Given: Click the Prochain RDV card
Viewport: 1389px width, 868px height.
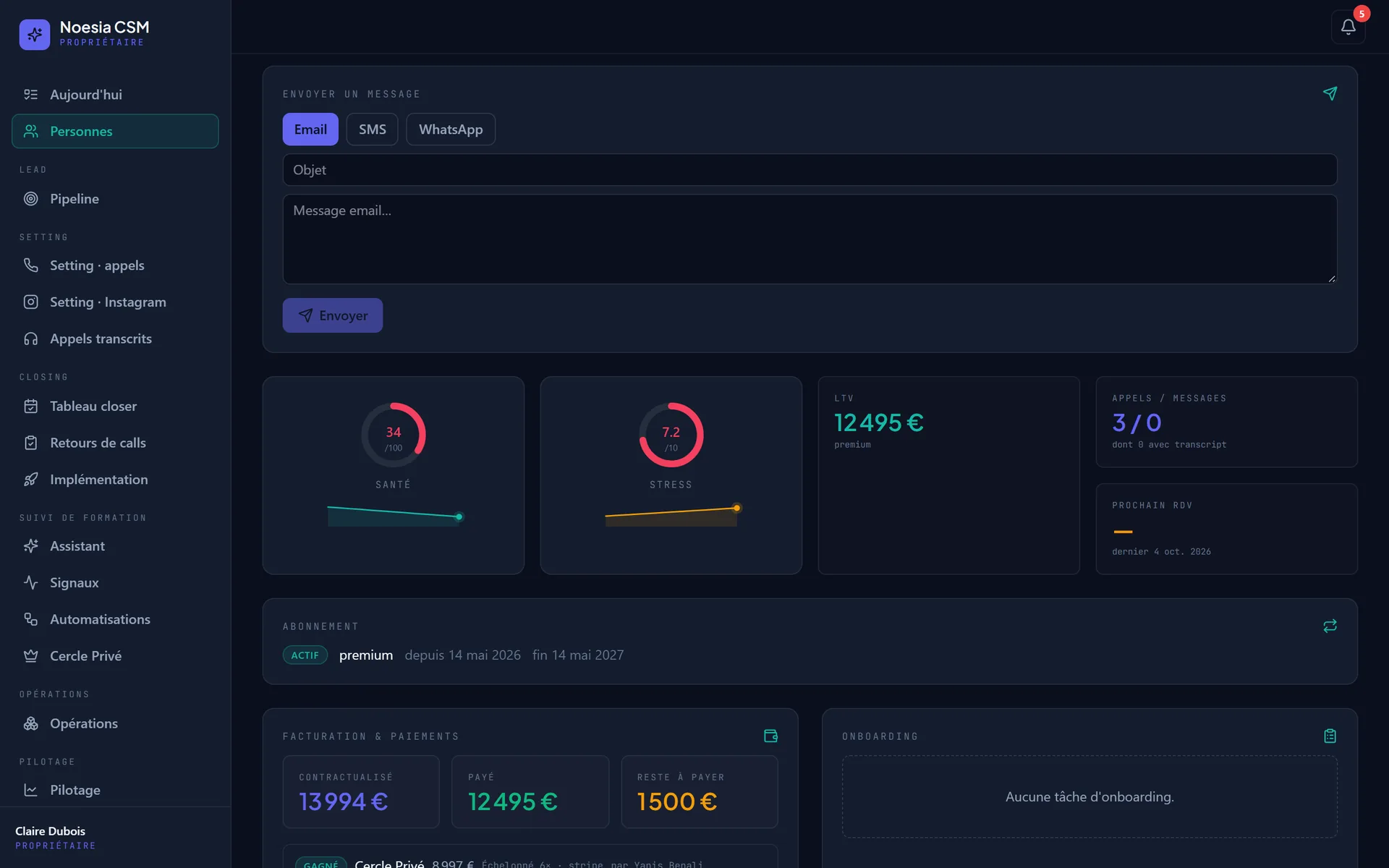Looking at the screenshot, I should [1226, 529].
